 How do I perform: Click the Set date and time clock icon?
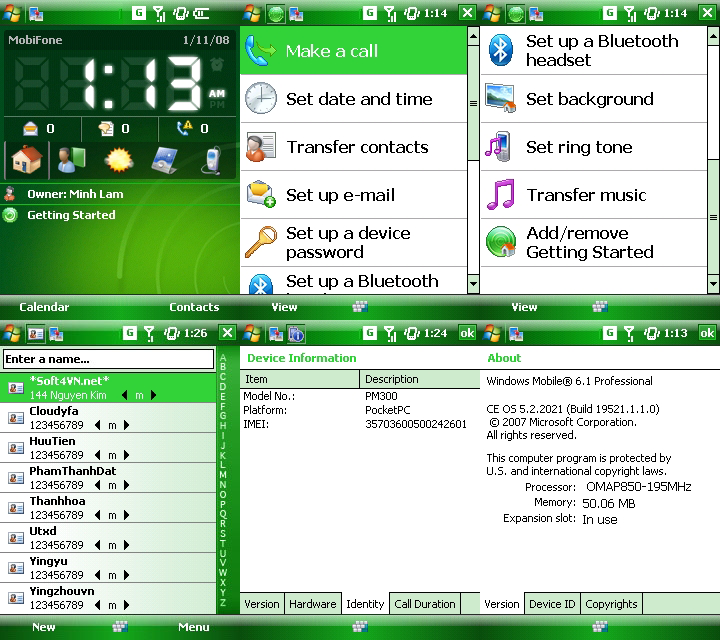tap(261, 98)
